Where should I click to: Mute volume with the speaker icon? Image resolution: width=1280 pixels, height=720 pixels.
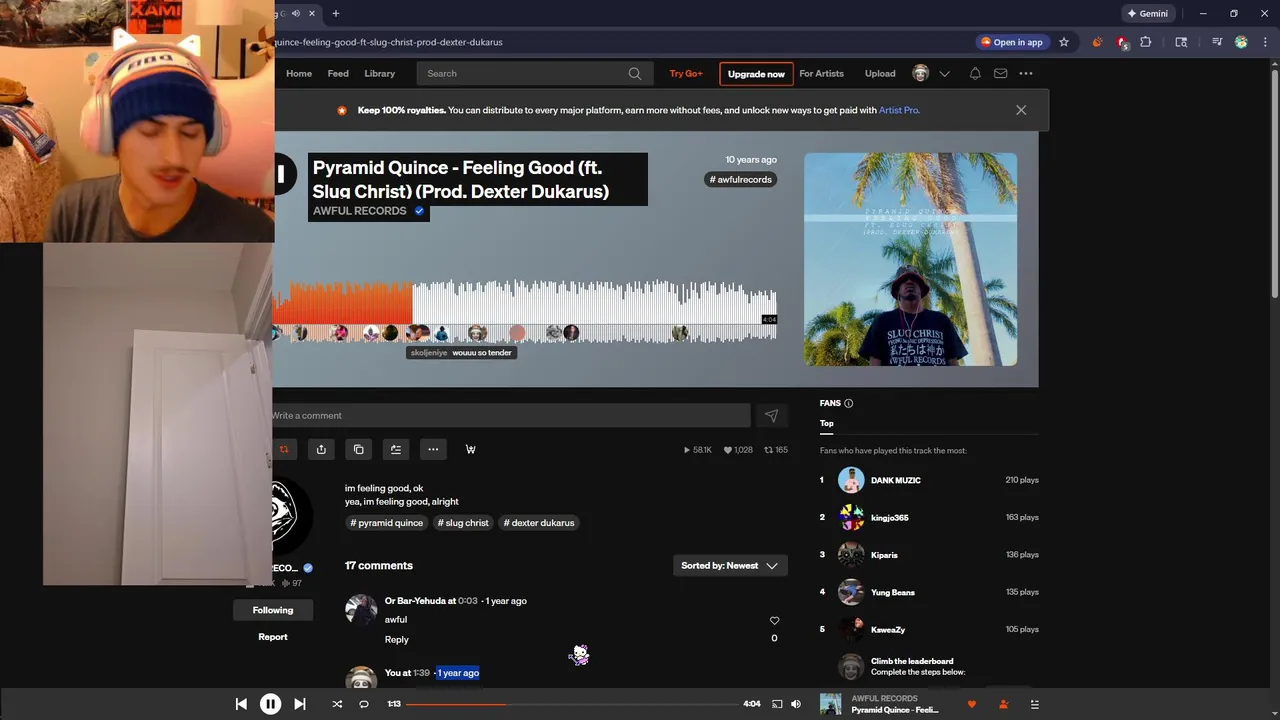pyautogui.click(x=796, y=704)
